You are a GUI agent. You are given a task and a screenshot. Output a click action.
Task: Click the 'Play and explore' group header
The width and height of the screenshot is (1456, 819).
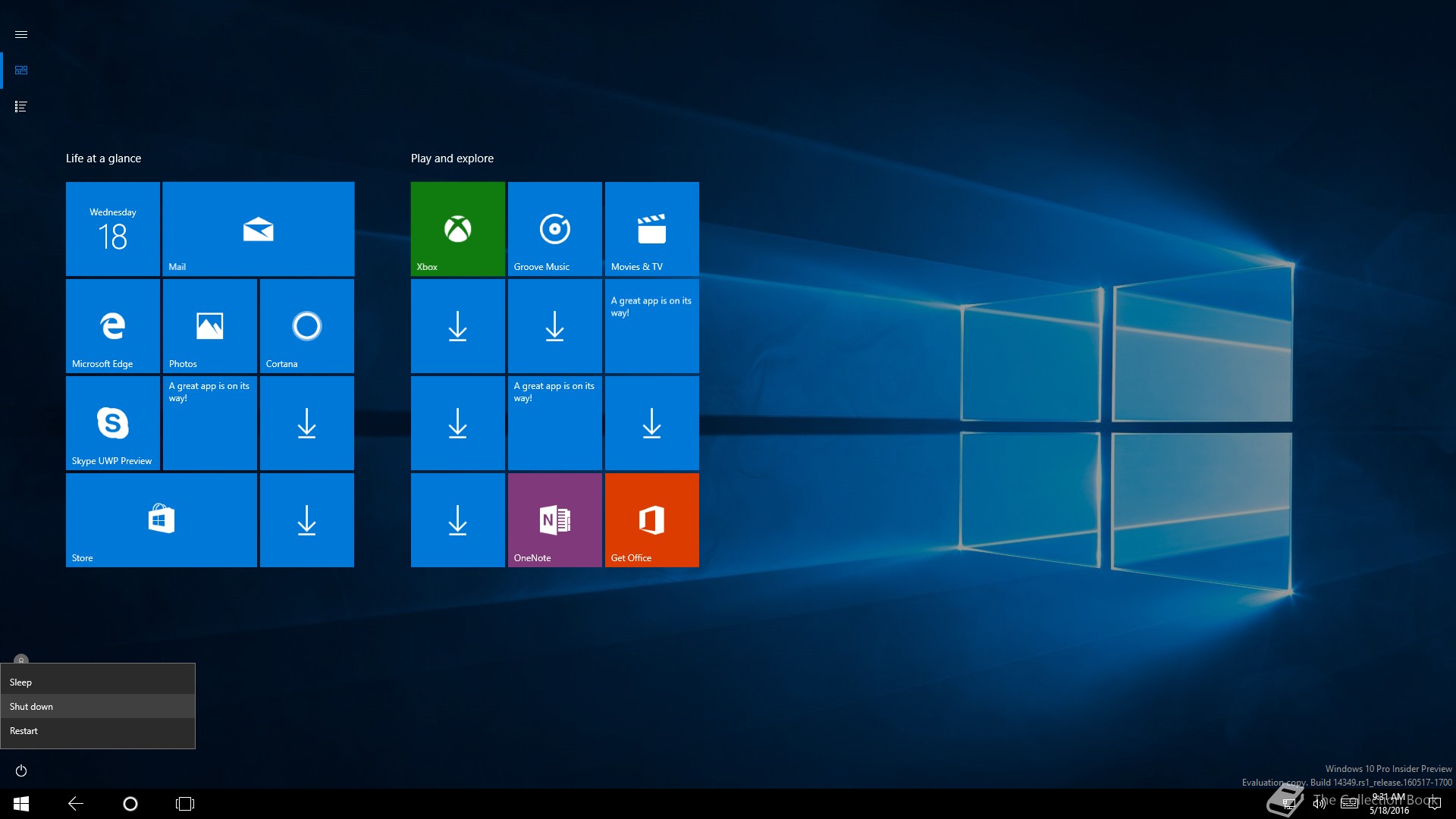tap(452, 158)
